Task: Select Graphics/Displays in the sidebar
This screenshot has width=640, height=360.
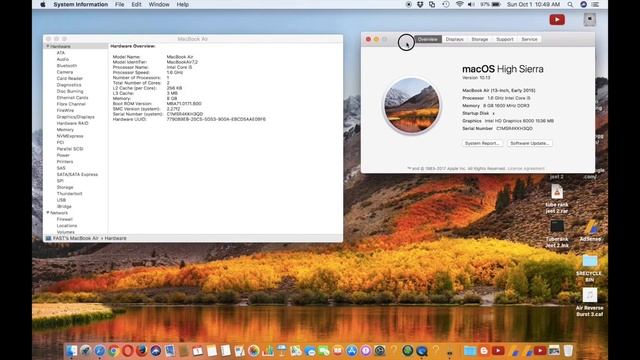Action: [x=76, y=117]
